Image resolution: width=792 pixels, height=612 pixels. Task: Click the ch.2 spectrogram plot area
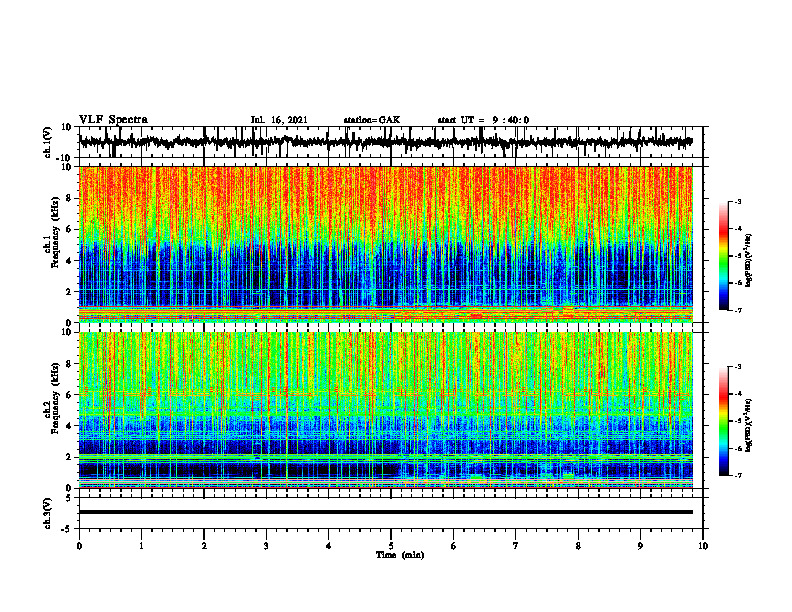tap(385, 410)
